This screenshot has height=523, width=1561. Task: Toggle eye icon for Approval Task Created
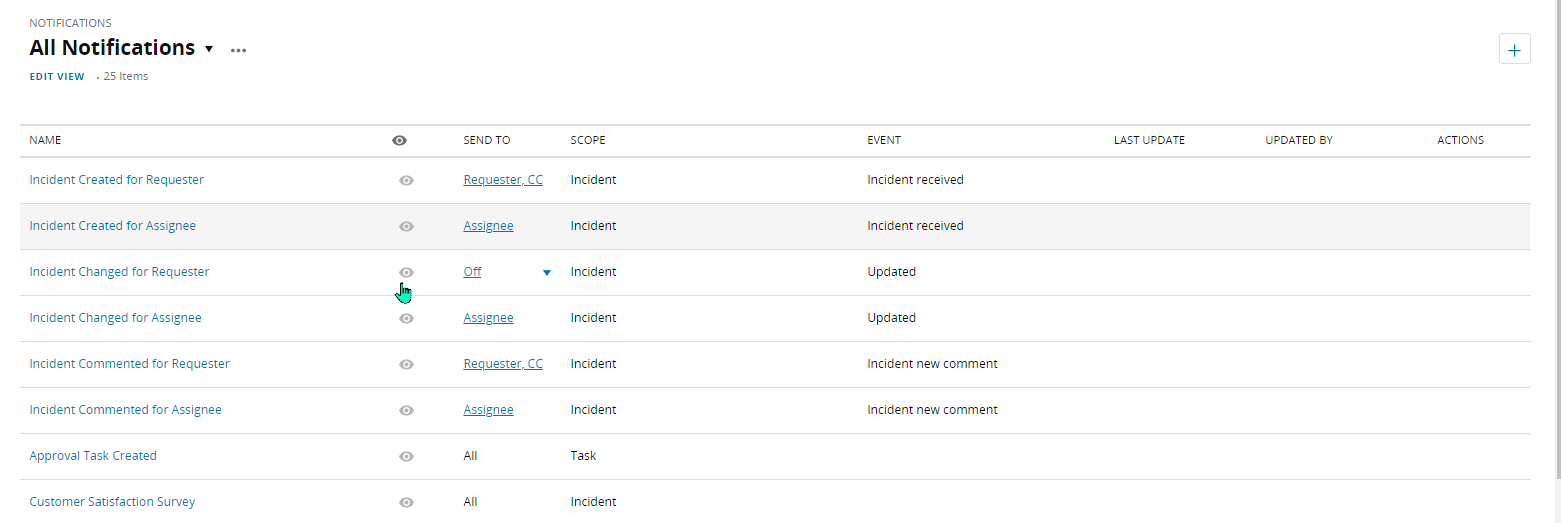click(406, 457)
